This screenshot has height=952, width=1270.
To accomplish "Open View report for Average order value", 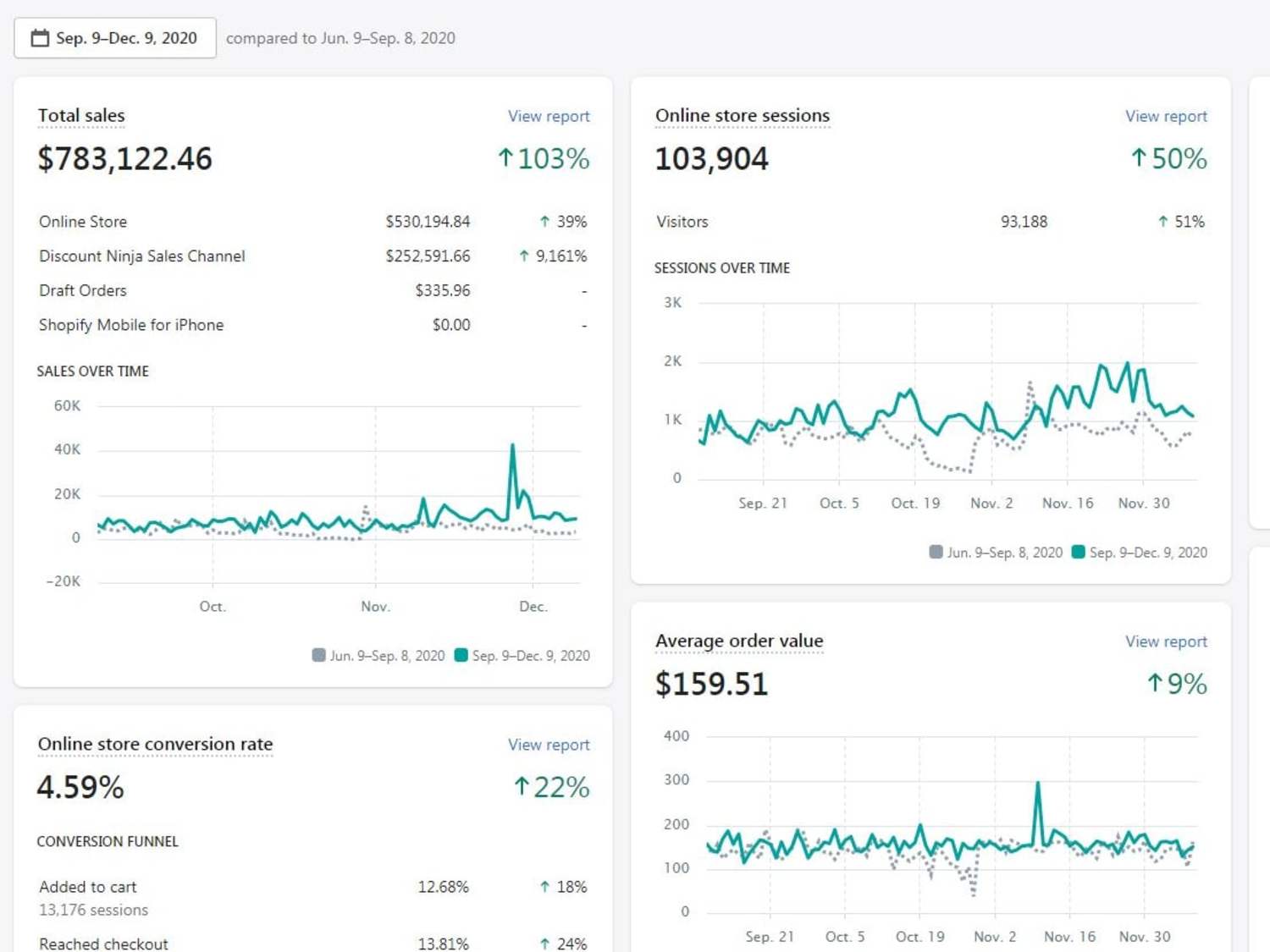I will 1166,641.
